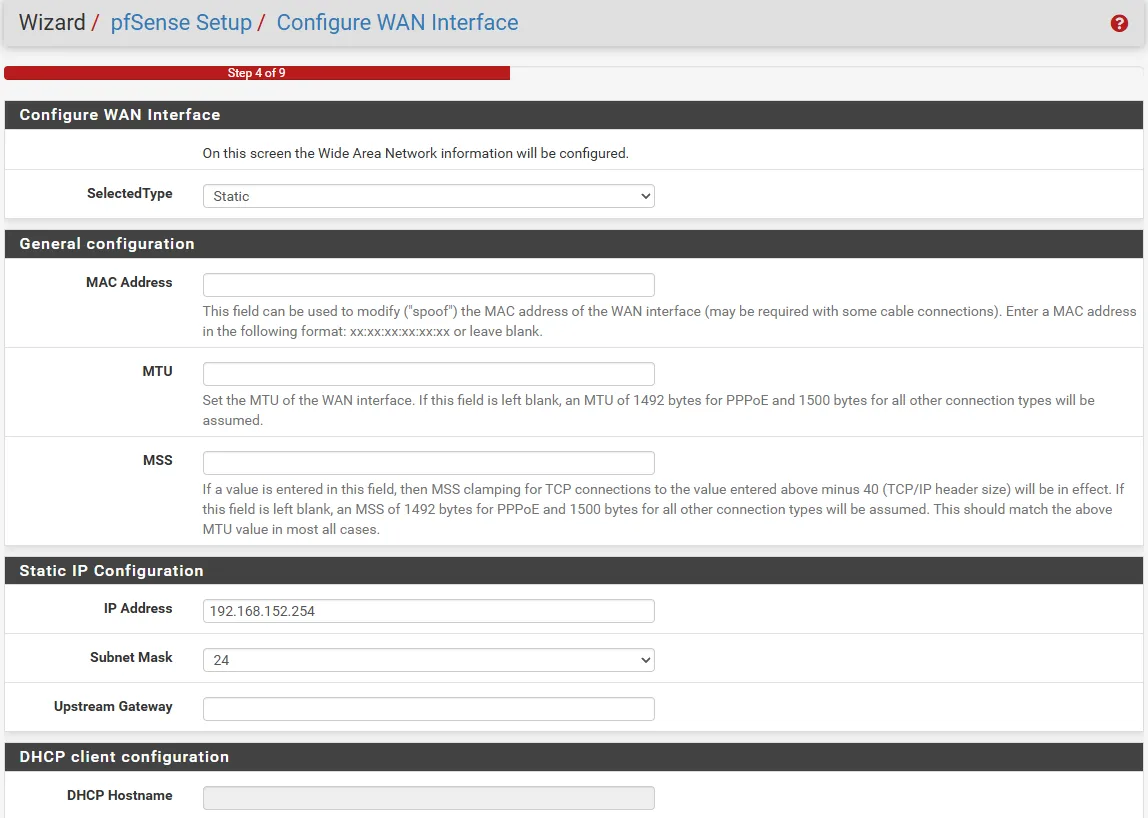Click the General configuration section header
Image resolution: width=1148 pixels, height=818 pixels.
tap(573, 244)
